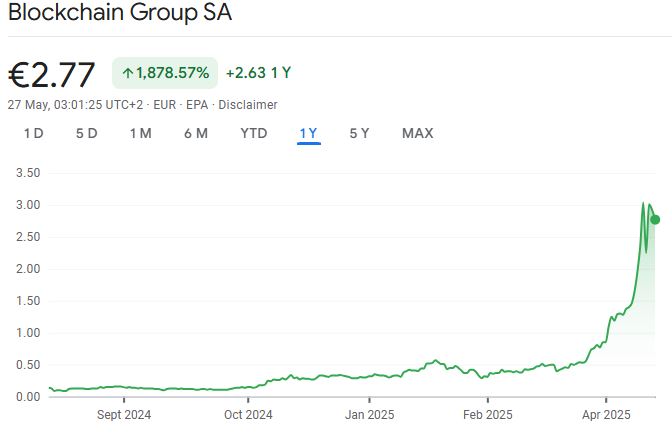Viewport: 672px width, 435px height.
Task: Select the 1 D time range tab
Action: [33, 133]
